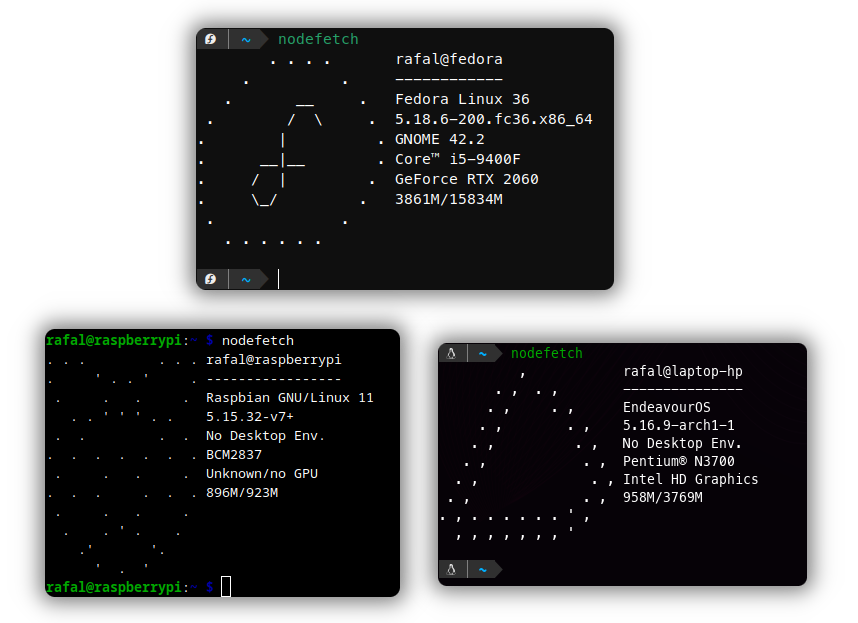
Task: Click the Pentium N3700 text
Action: click(x=679, y=461)
